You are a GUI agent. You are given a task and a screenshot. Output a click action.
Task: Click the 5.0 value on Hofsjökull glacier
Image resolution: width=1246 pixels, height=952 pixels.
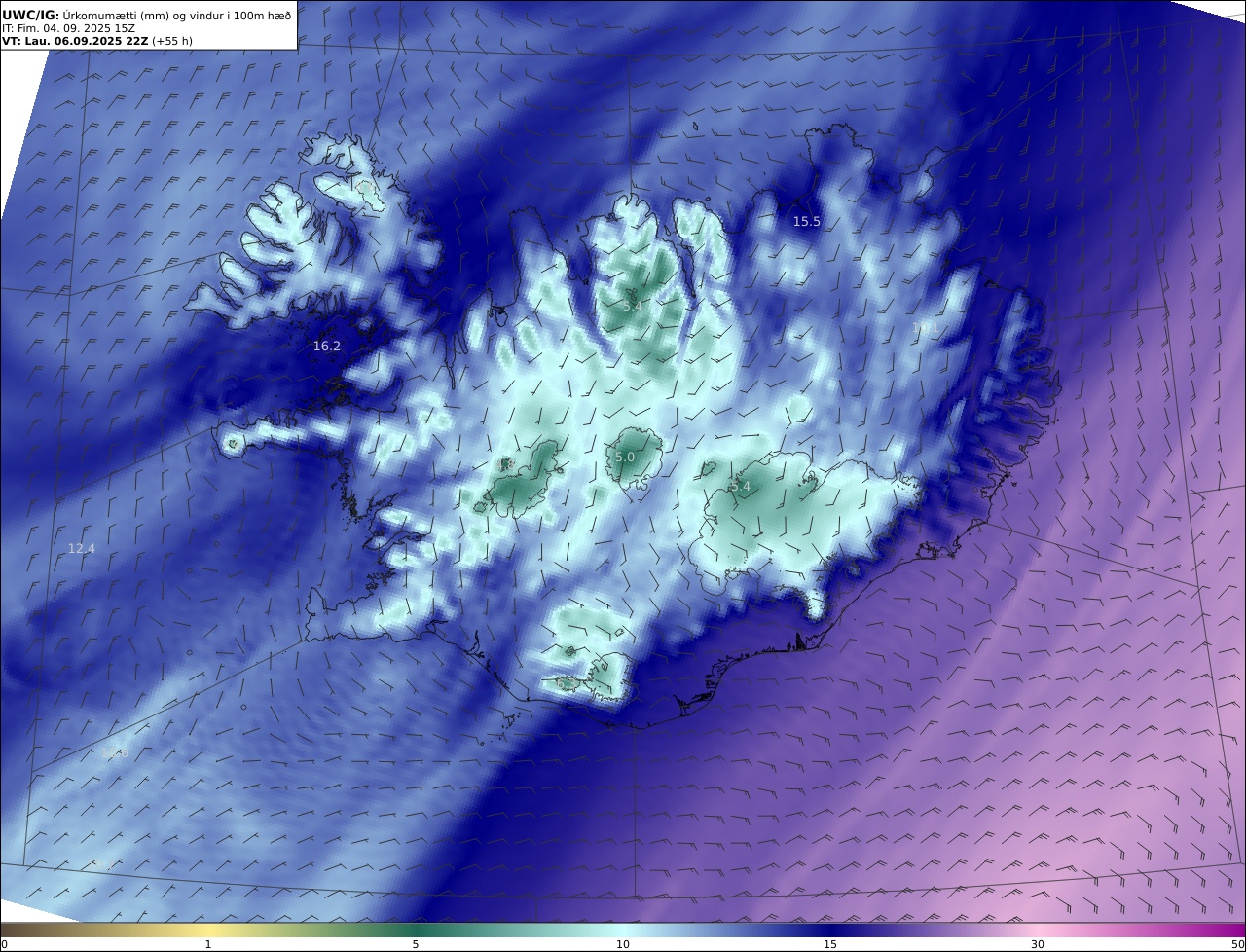tap(625, 458)
